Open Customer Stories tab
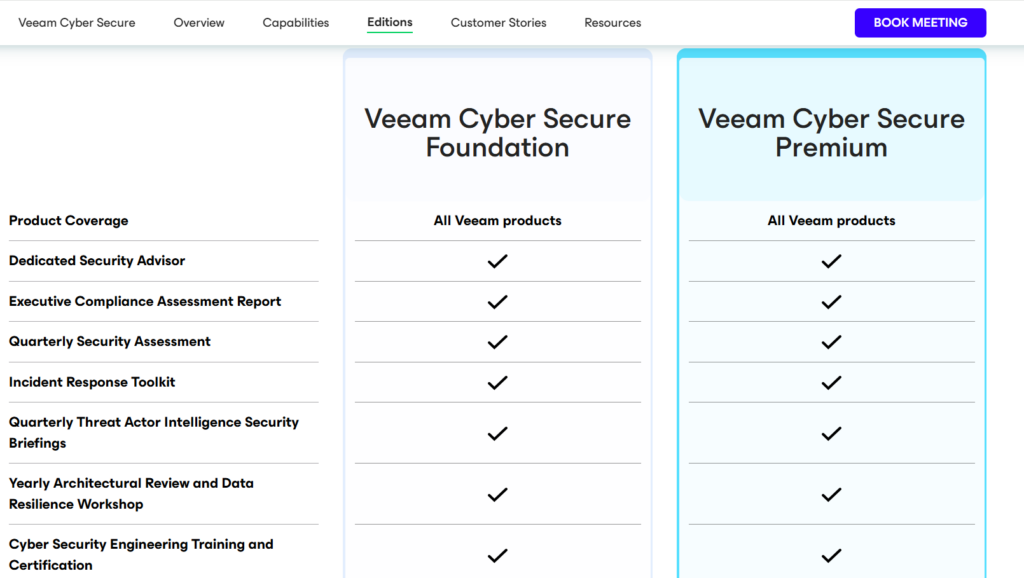The image size is (1024, 578). 498,23
